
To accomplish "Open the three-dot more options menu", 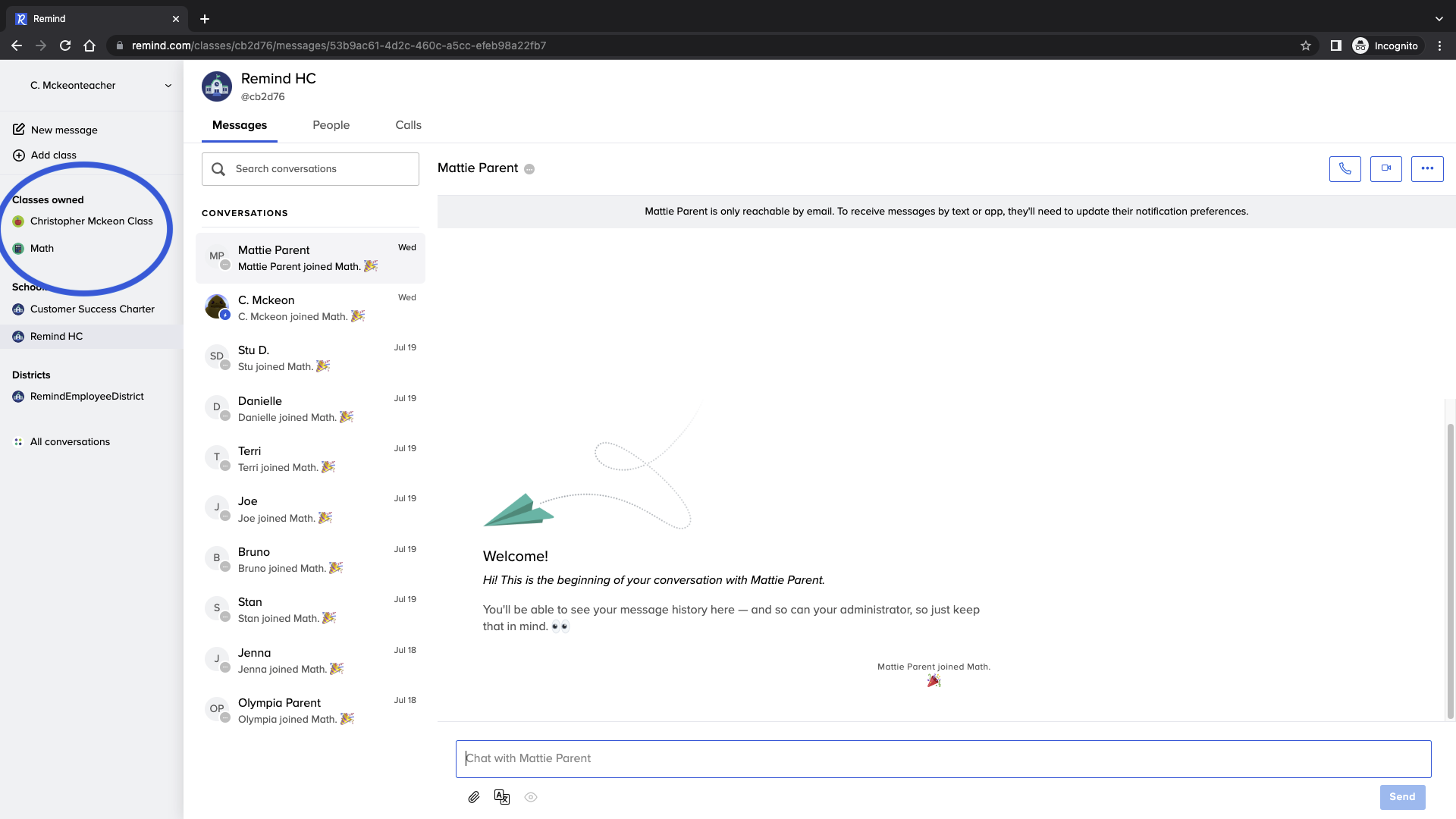I will click(1426, 168).
